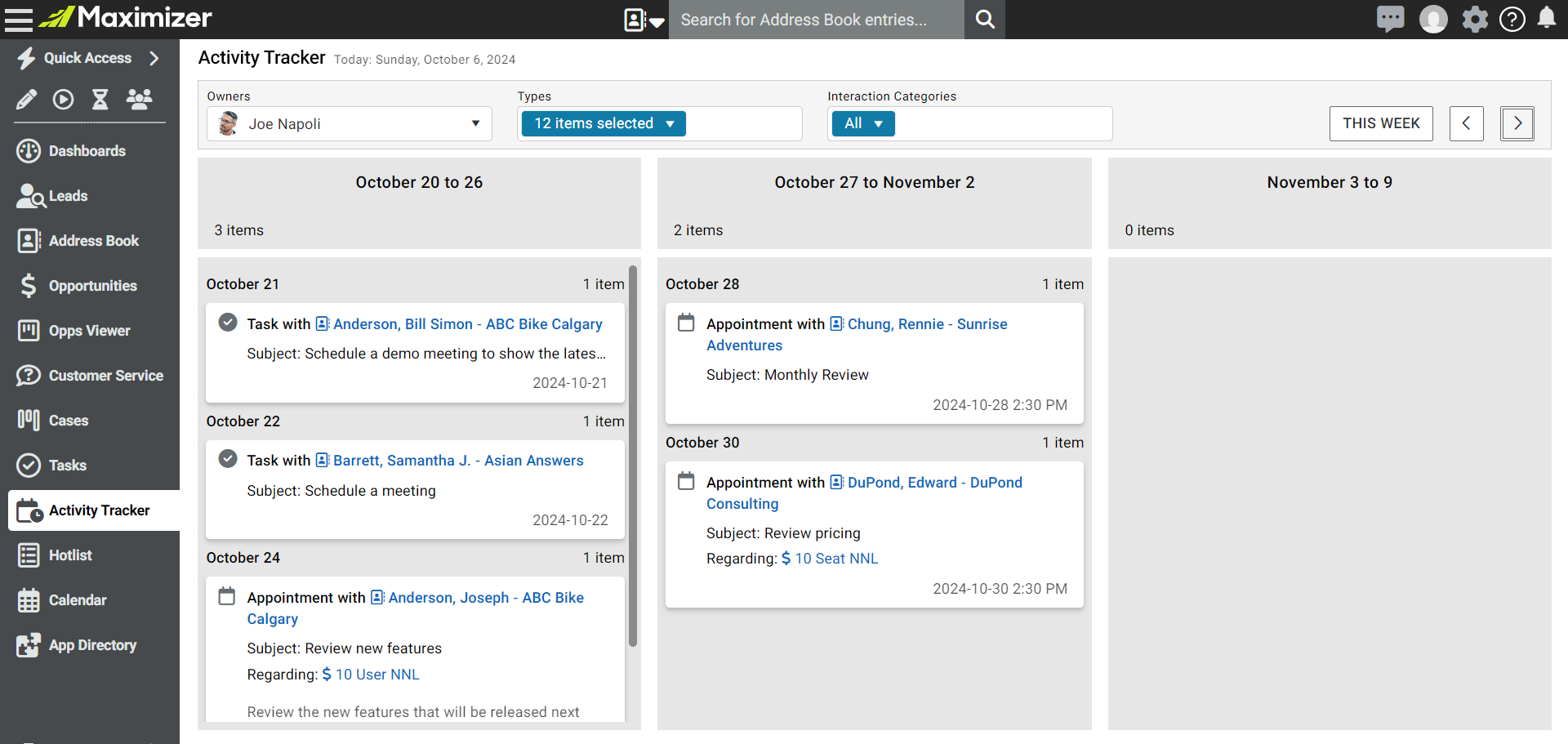Open the Interaction Categories 'All' dropdown
This screenshot has width=1568, height=744.
point(863,123)
